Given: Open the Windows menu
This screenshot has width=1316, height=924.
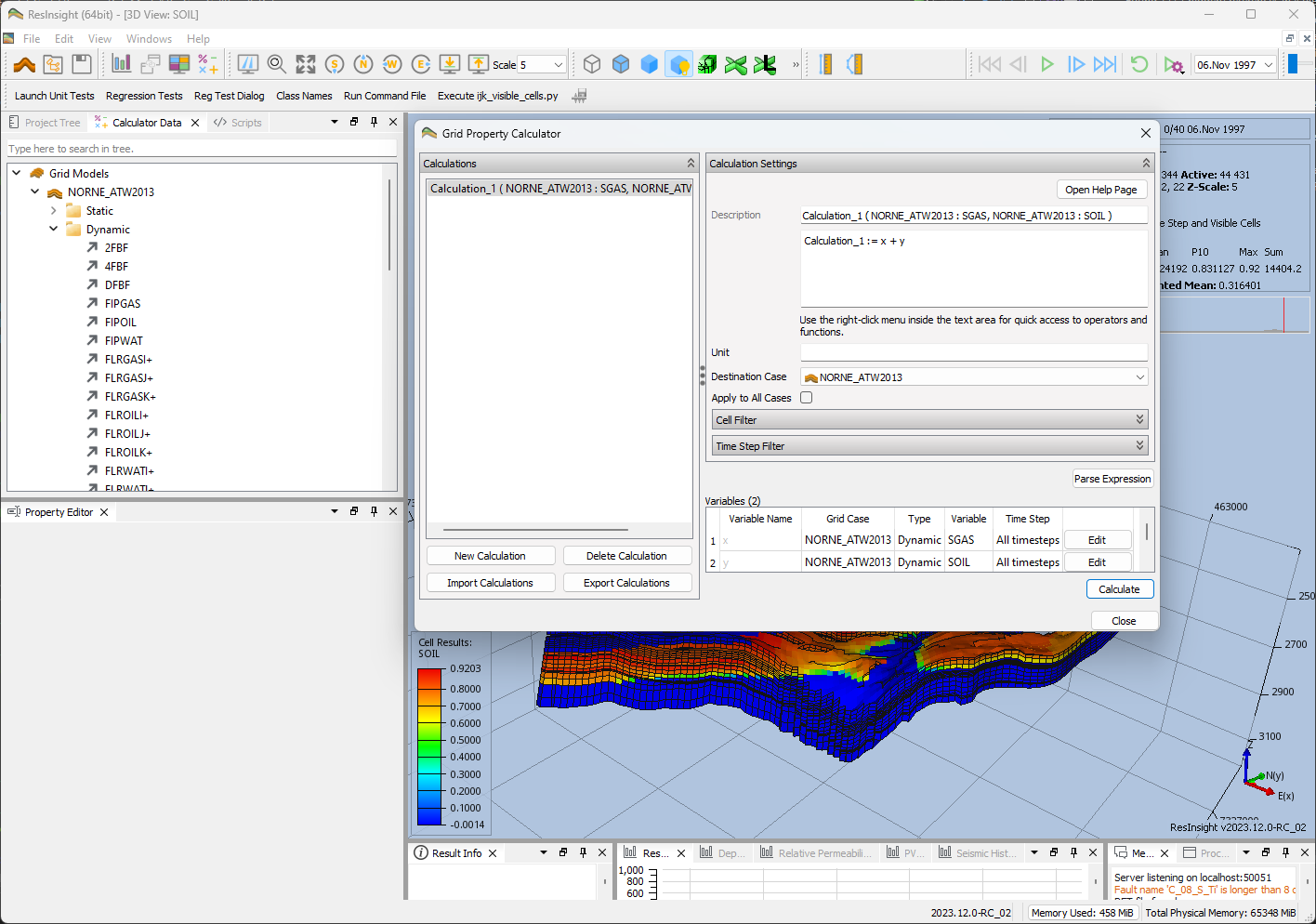Looking at the screenshot, I should tap(149, 39).
